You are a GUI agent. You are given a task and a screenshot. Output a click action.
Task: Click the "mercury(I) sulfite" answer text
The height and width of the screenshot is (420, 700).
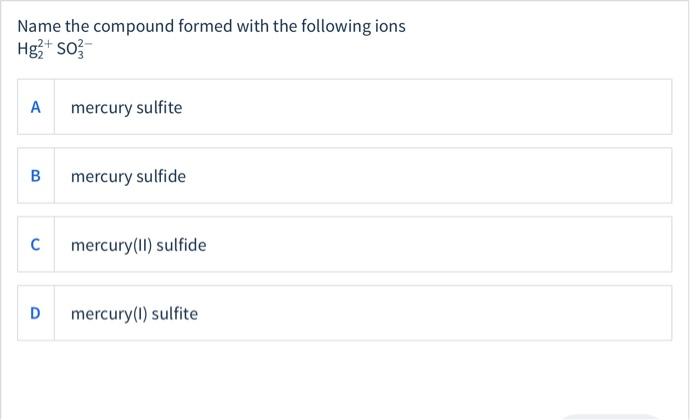click(134, 314)
